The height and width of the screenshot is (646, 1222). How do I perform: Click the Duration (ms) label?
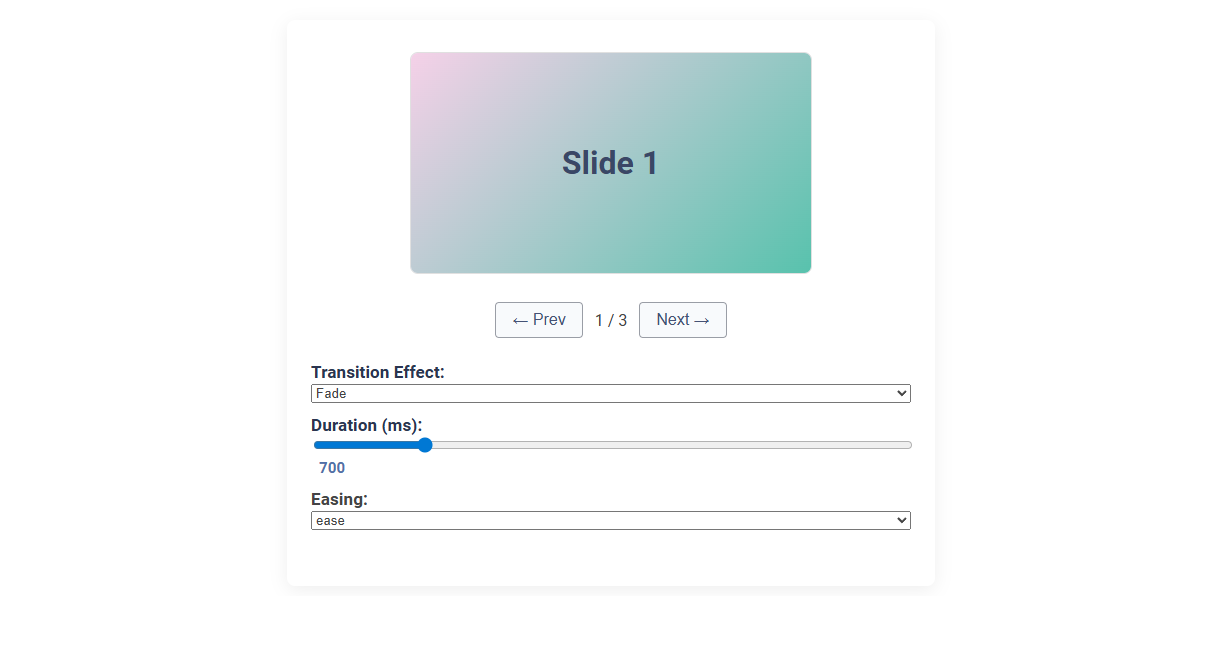coord(366,425)
